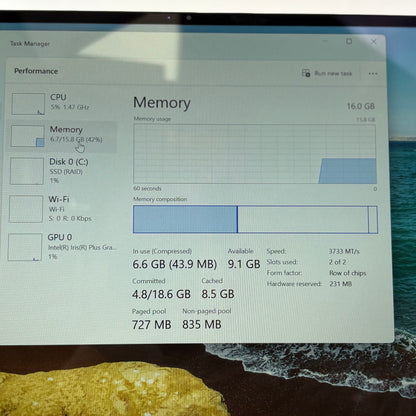The image size is (416, 416).
Task: Open the Disk 0 (C:) entry
Action: [63, 171]
